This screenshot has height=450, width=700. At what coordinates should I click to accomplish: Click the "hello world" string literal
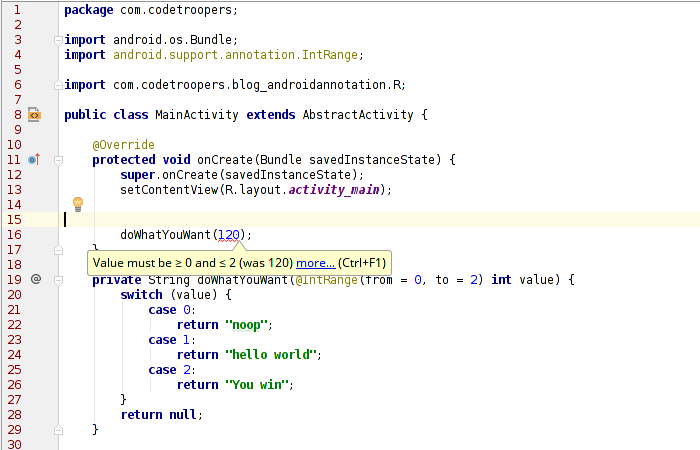click(272, 355)
